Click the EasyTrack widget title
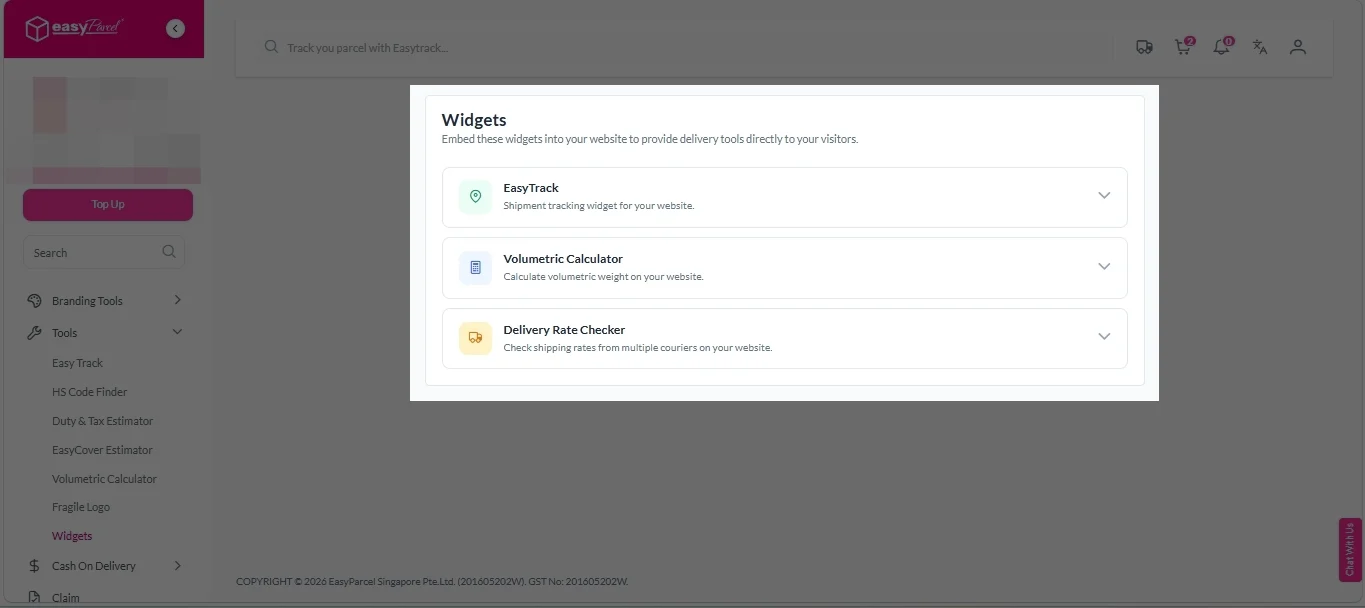Image resolution: width=1365 pixels, height=608 pixels. click(531, 188)
